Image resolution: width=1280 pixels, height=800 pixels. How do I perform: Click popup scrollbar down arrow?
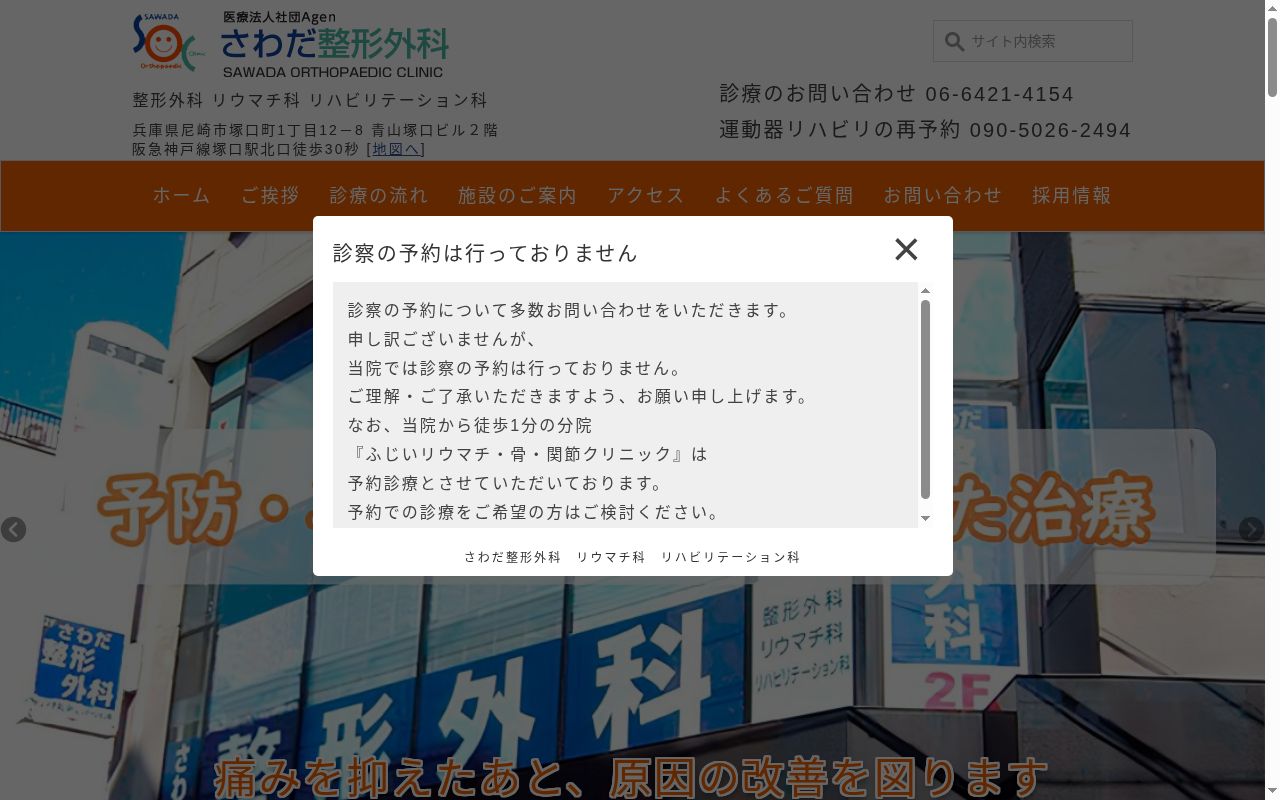click(925, 518)
